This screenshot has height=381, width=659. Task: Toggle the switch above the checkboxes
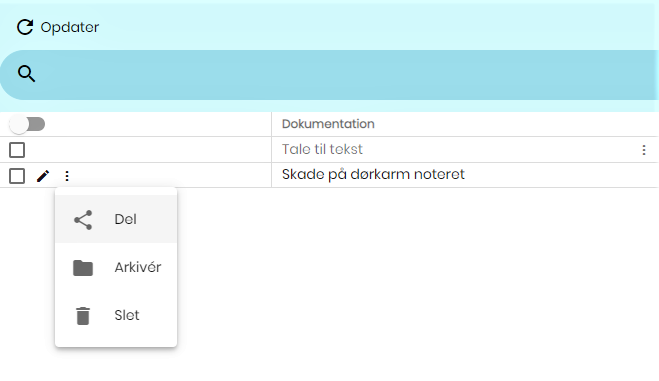click(27, 124)
